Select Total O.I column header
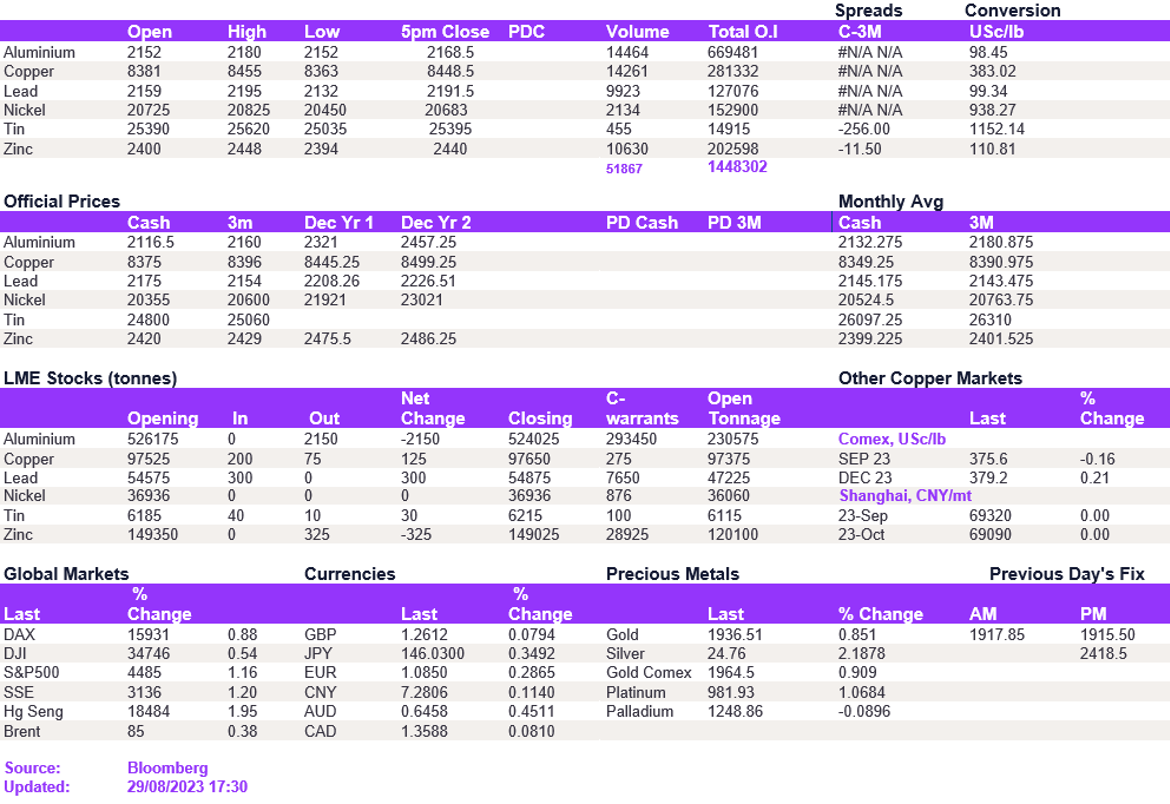1170x804 pixels. (x=743, y=32)
